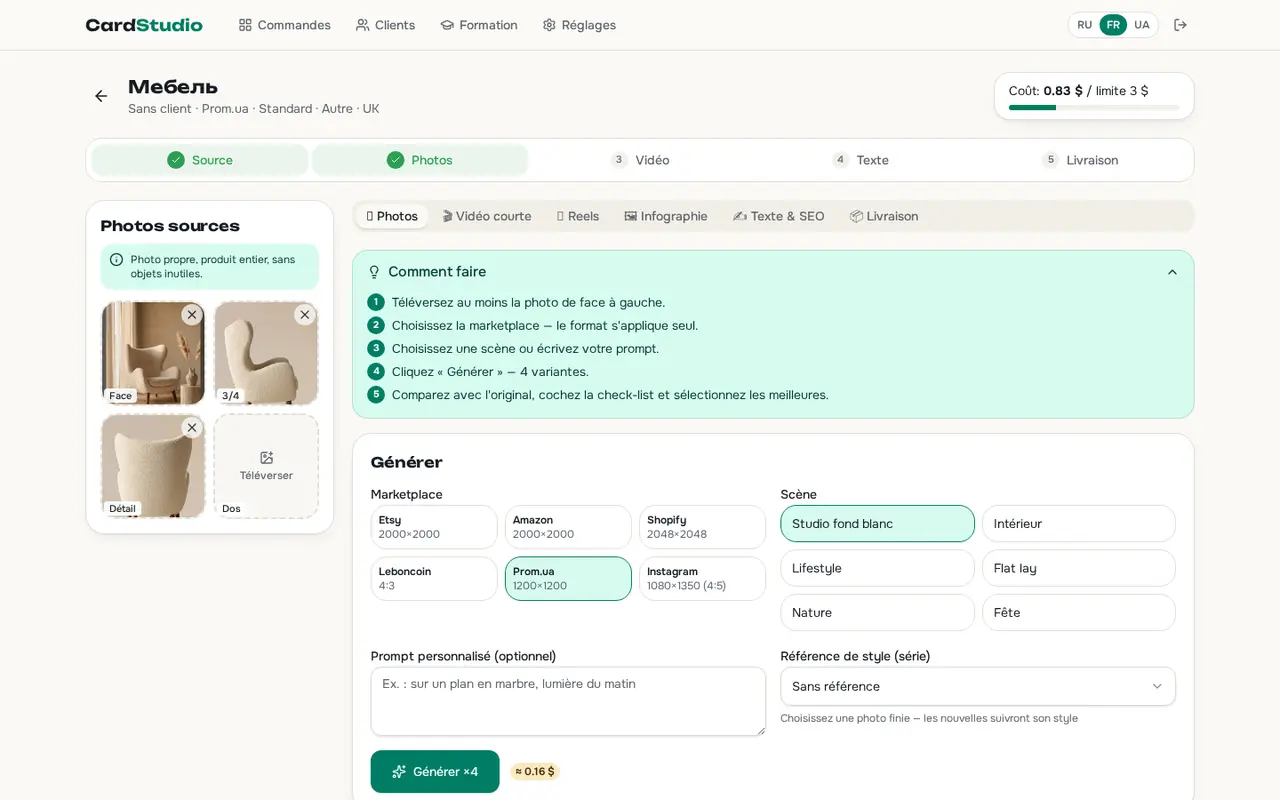
Task: Remove the Face source photo
Action: point(192,315)
